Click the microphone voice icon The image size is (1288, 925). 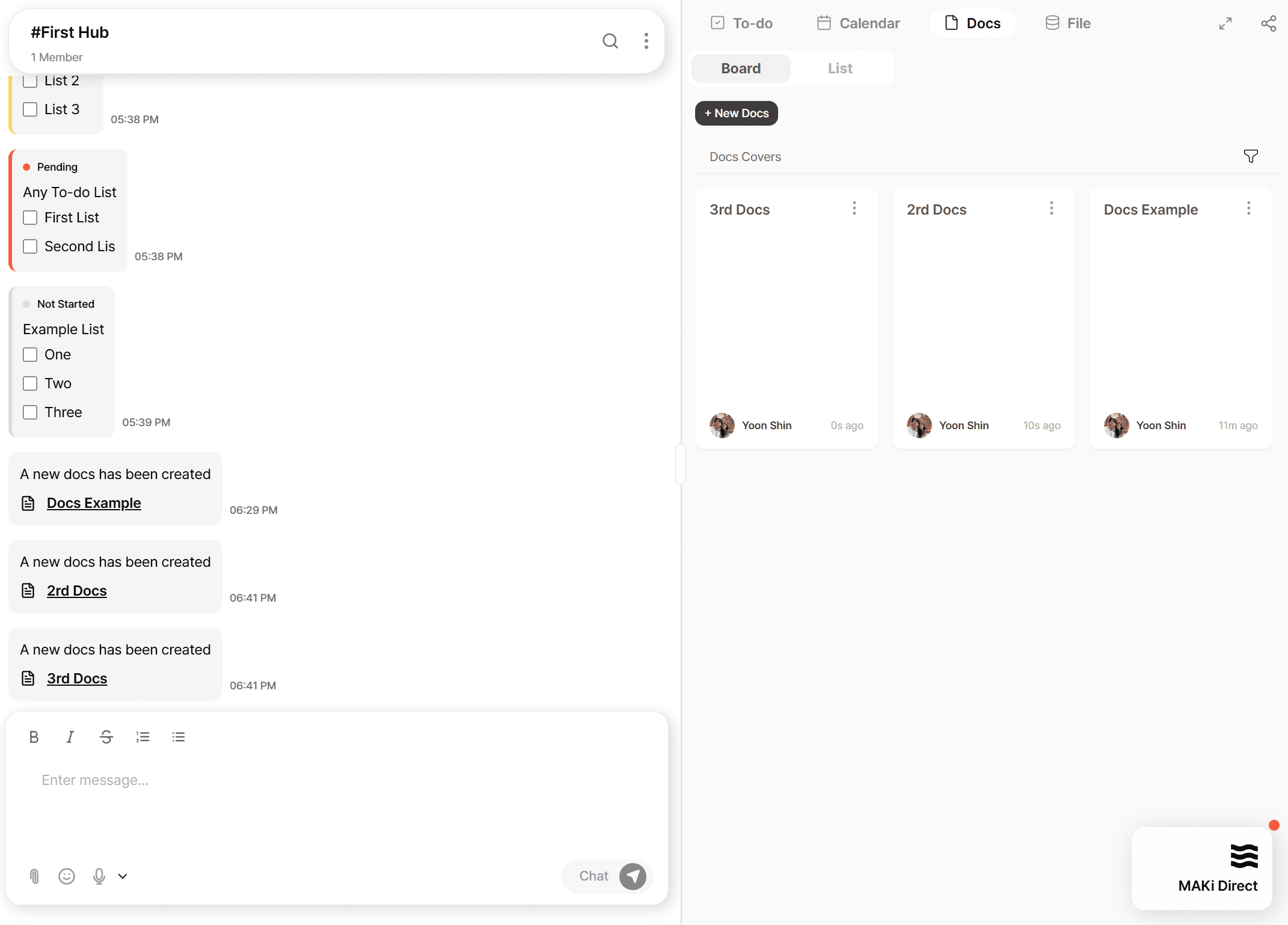click(x=99, y=876)
